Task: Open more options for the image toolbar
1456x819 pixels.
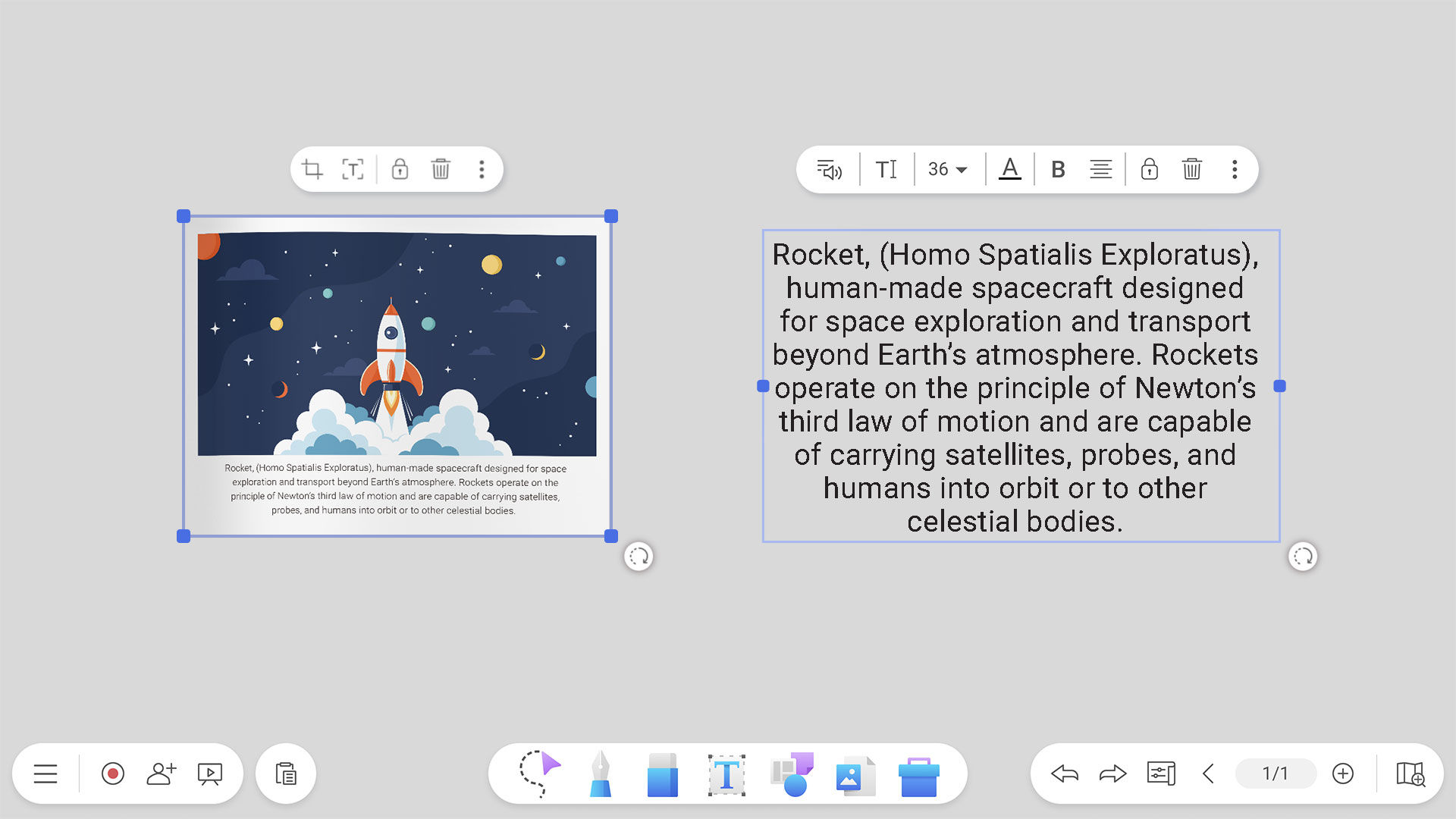Action: pos(482,169)
